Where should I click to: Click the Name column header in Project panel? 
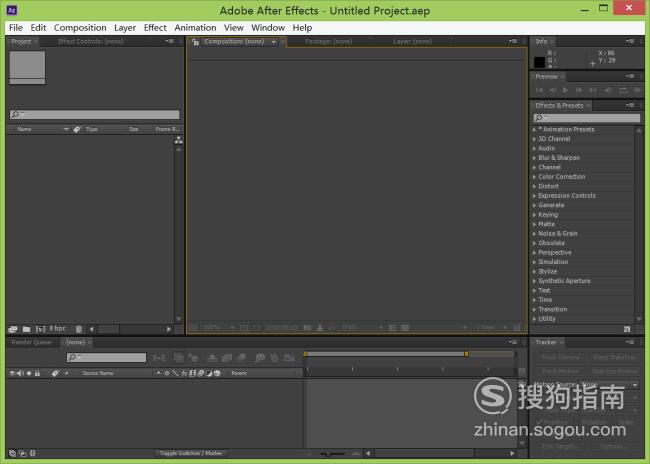24,129
